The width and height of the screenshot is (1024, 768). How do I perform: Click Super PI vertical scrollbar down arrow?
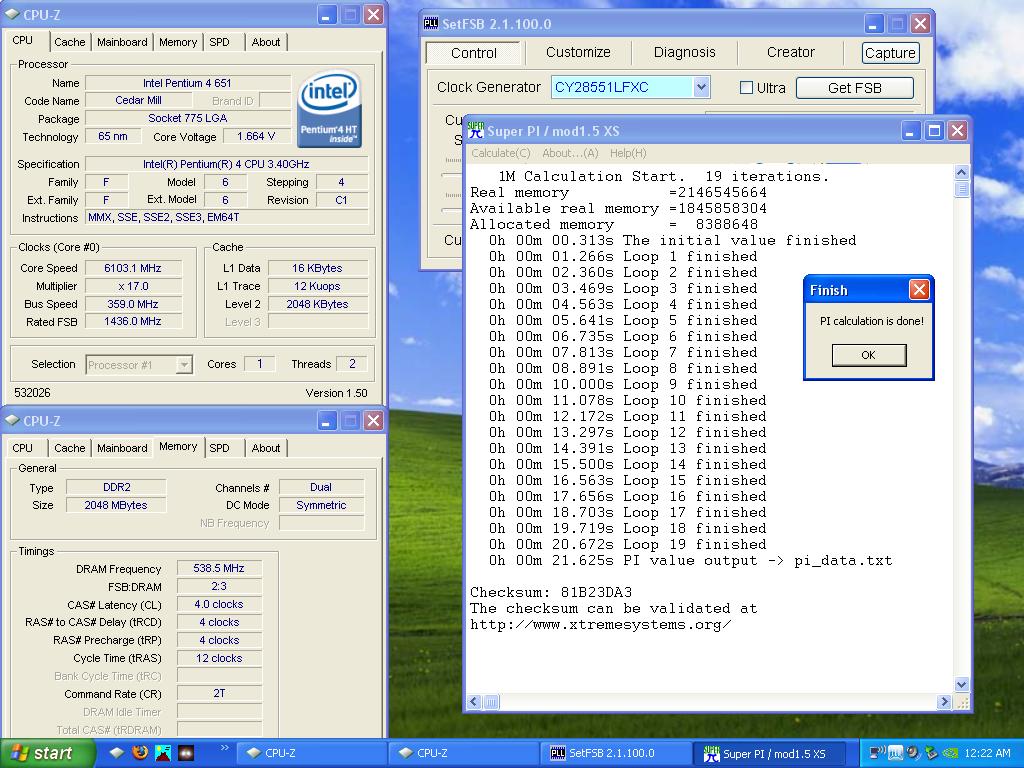pos(961,684)
